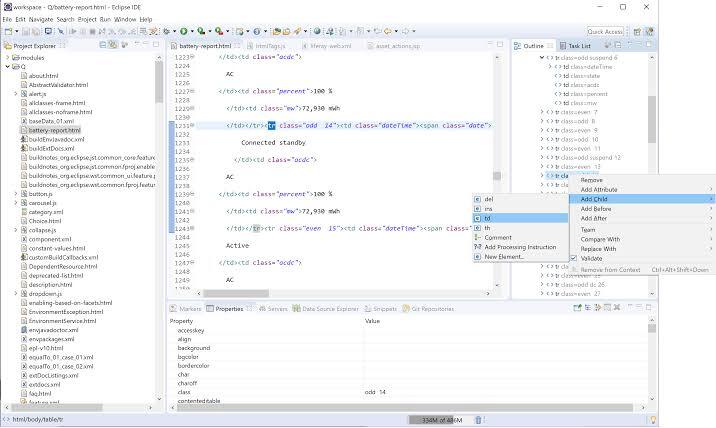Toggle Link with Editor in Project Explorer
This screenshot has width=716, height=428.
(112, 45)
